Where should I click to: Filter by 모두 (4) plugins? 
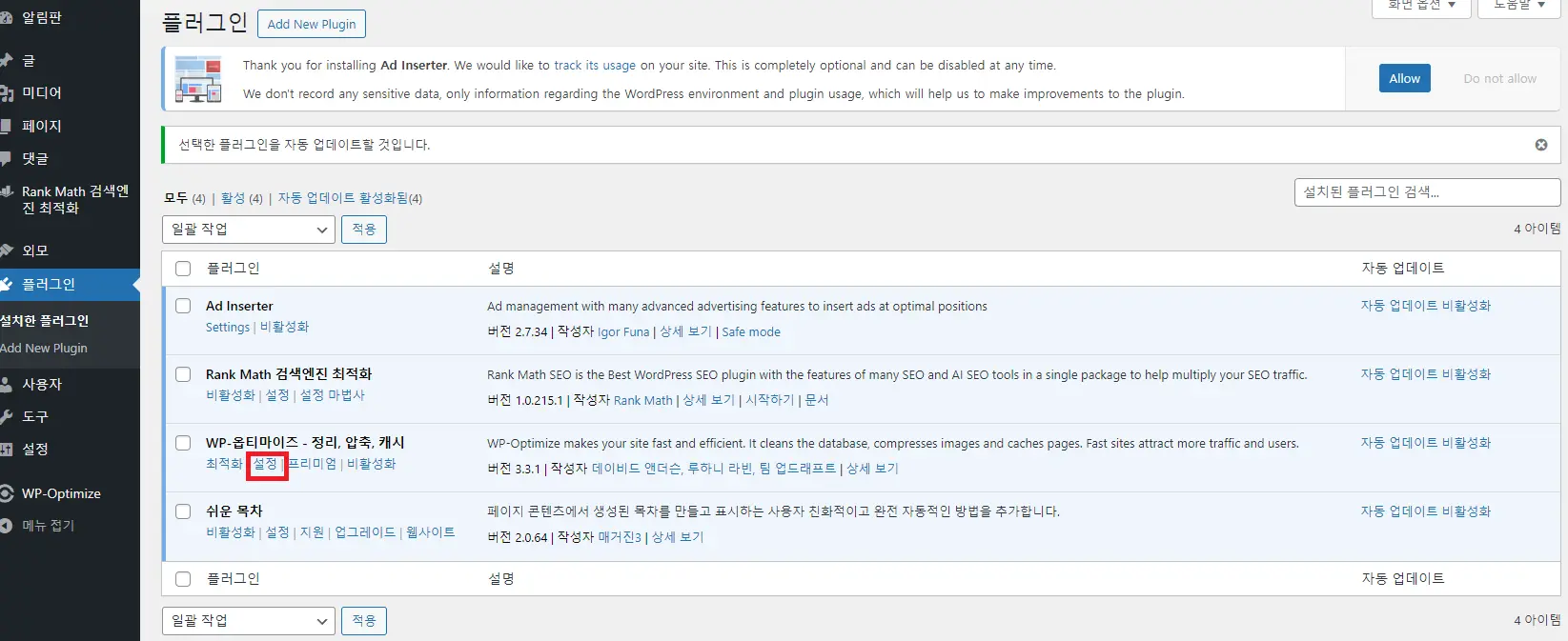185,198
